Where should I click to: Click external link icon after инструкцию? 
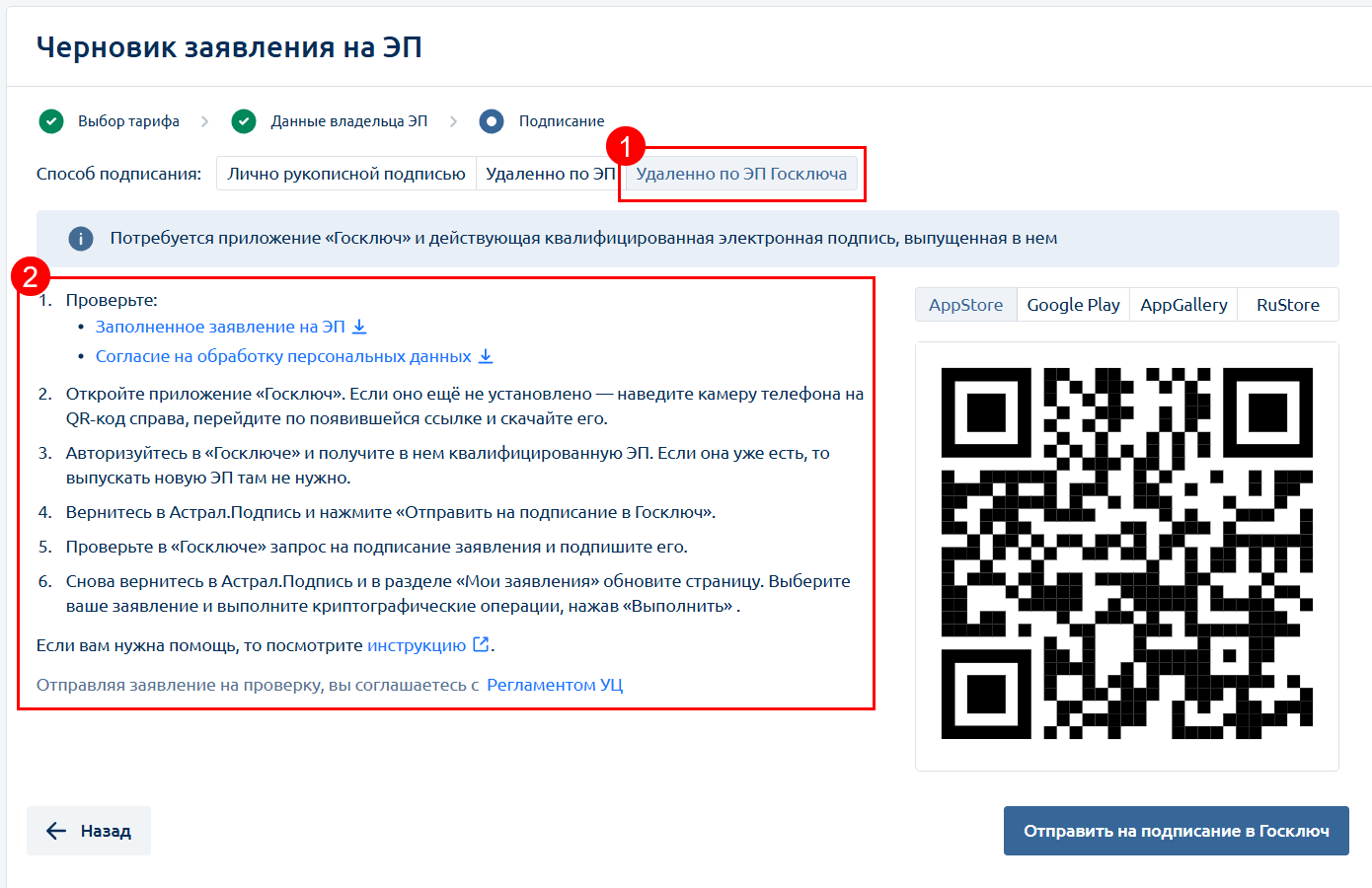click(x=481, y=644)
